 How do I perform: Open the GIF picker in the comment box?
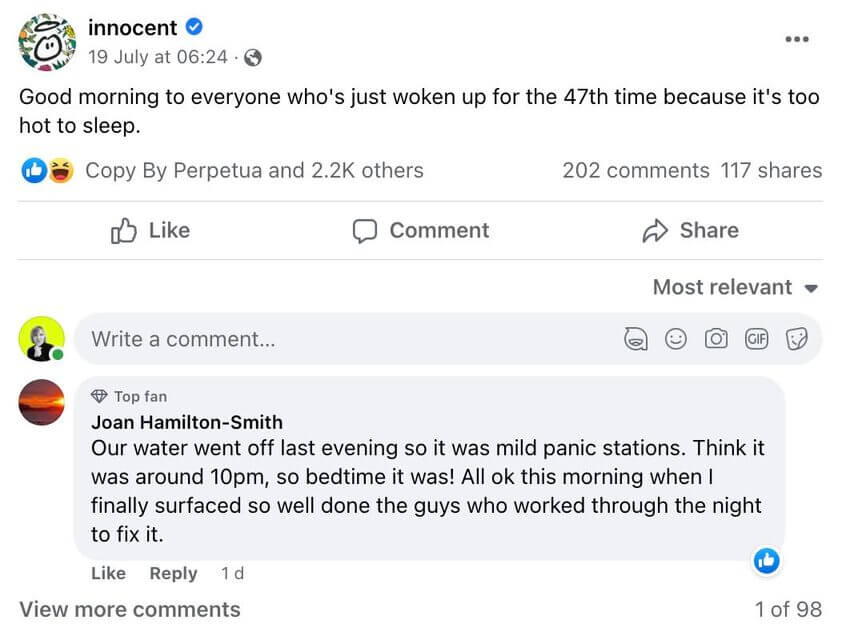click(757, 338)
